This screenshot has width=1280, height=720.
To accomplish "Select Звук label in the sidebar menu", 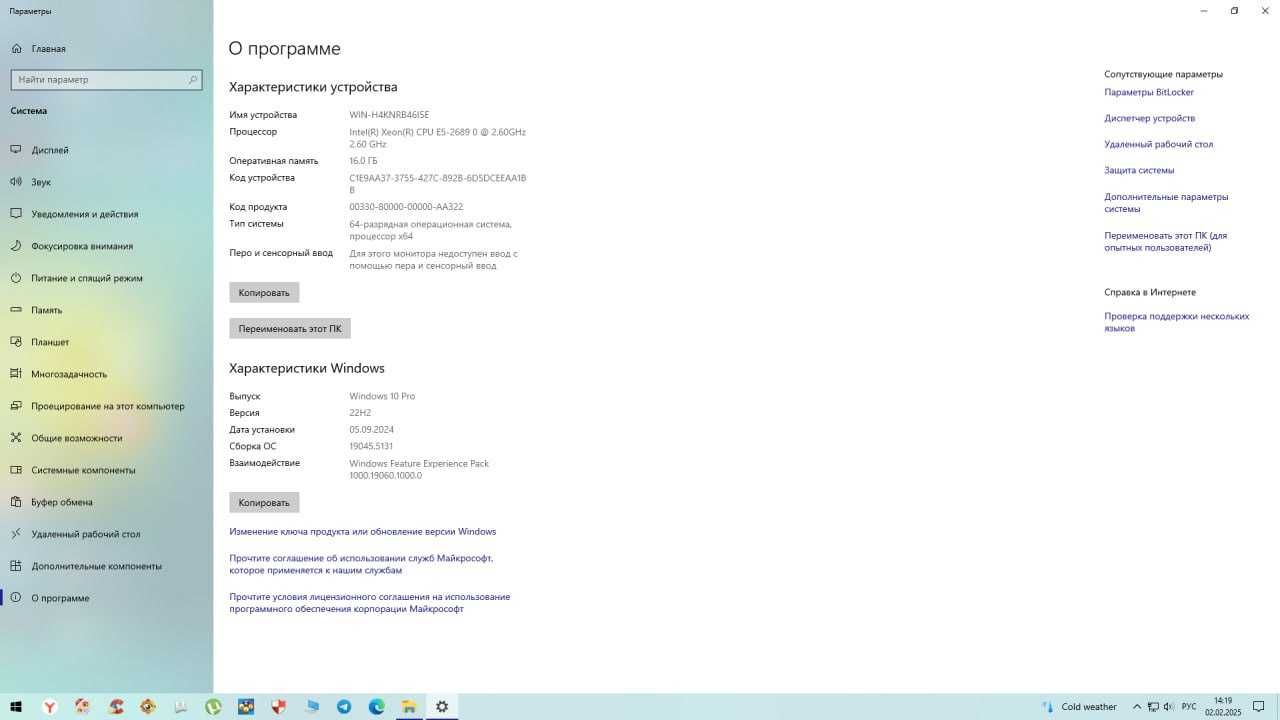I will point(41,182).
